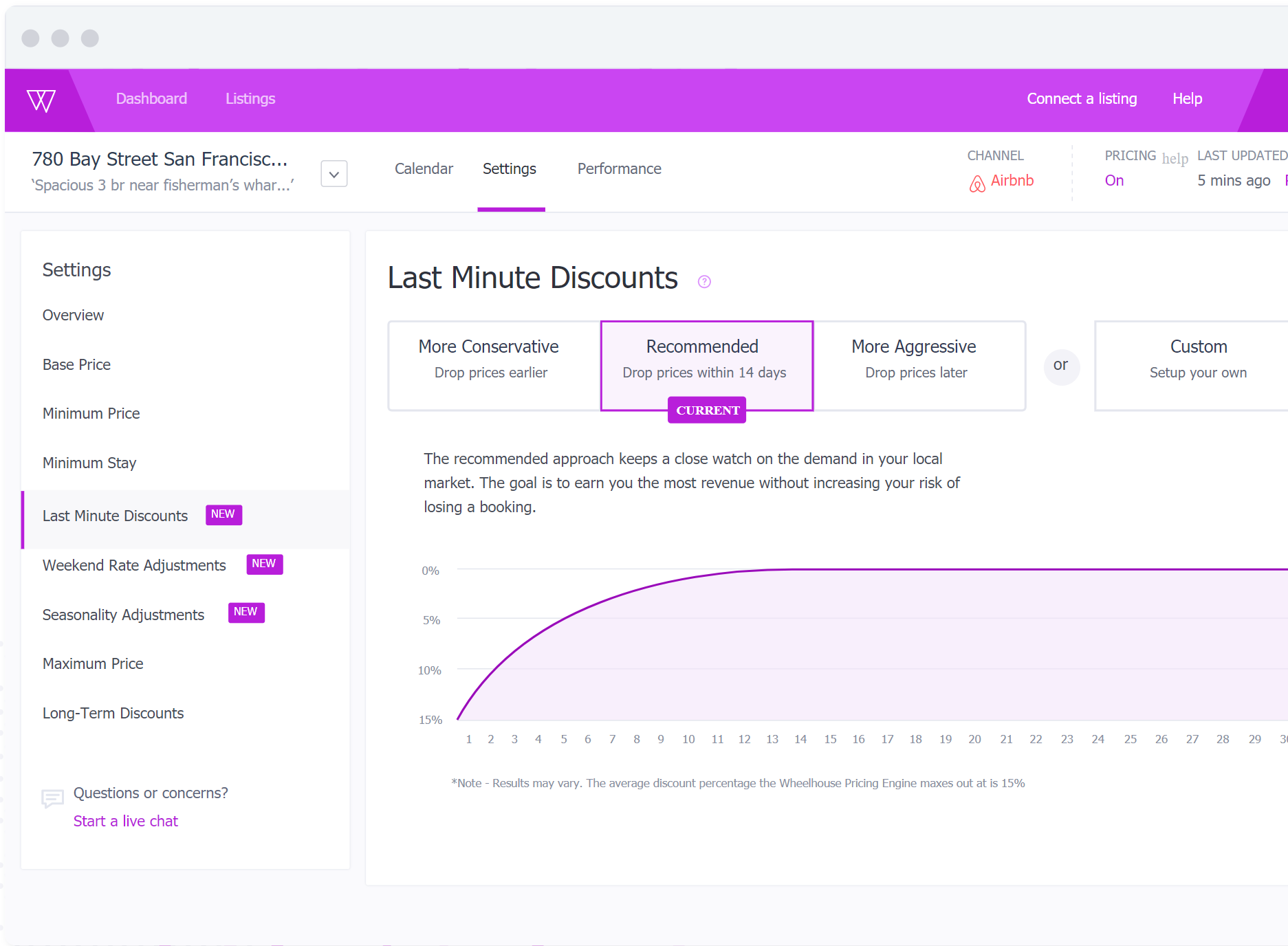Open Weekend Rate Adjustments settings
Image resolution: width=1288 pixels, height=946 pixels.
click(x=134, y=565)
